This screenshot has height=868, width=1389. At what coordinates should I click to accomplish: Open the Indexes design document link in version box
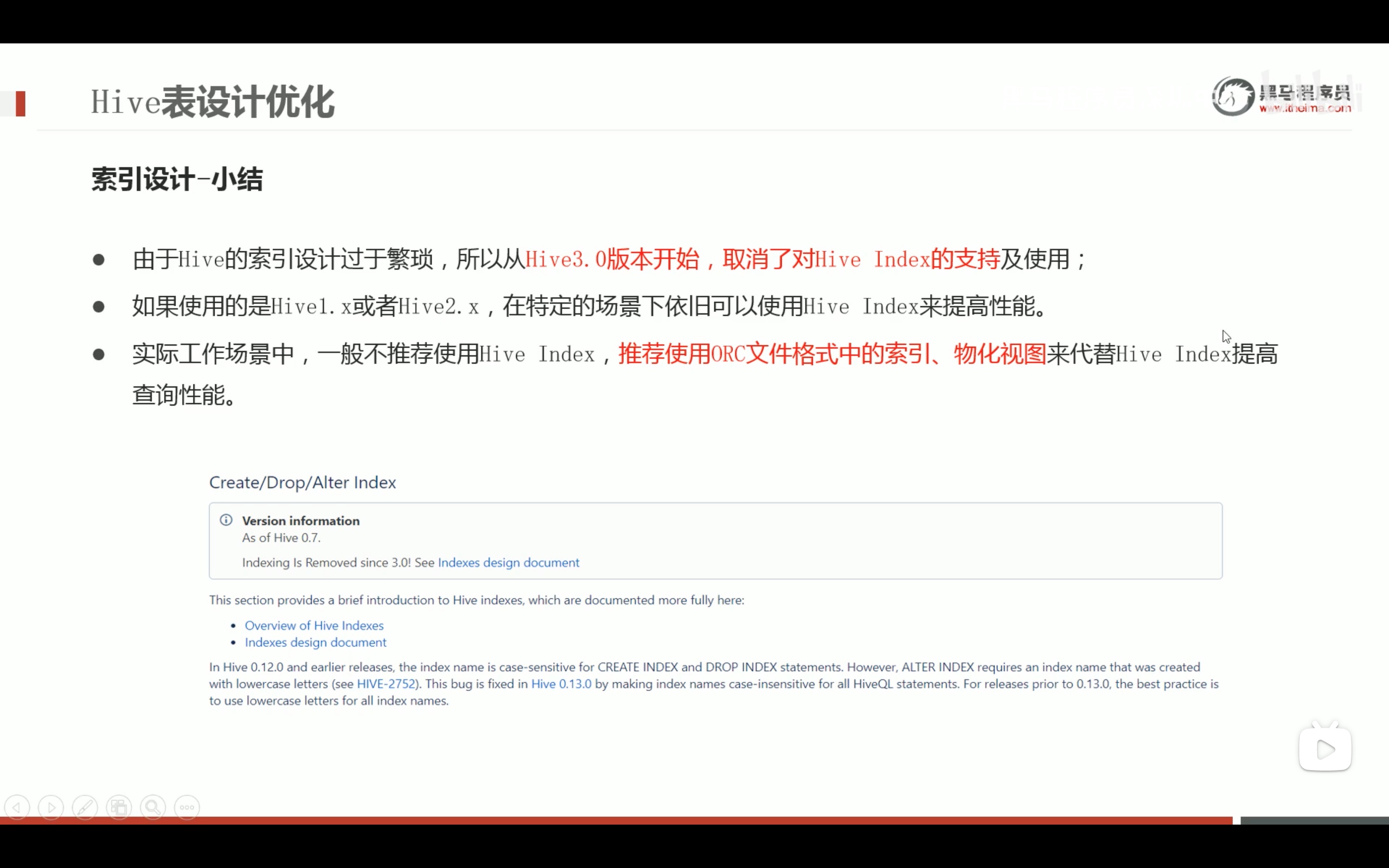508,563
